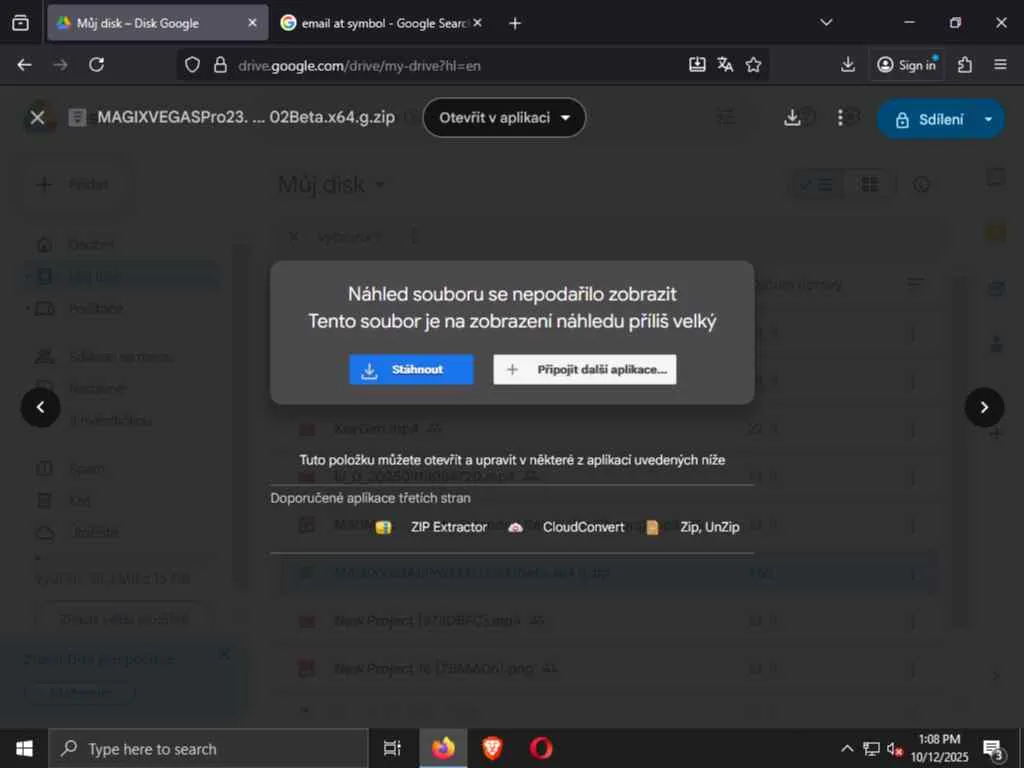
Task: Open the file with Zip, UnZip
Action: coord(692,527)
